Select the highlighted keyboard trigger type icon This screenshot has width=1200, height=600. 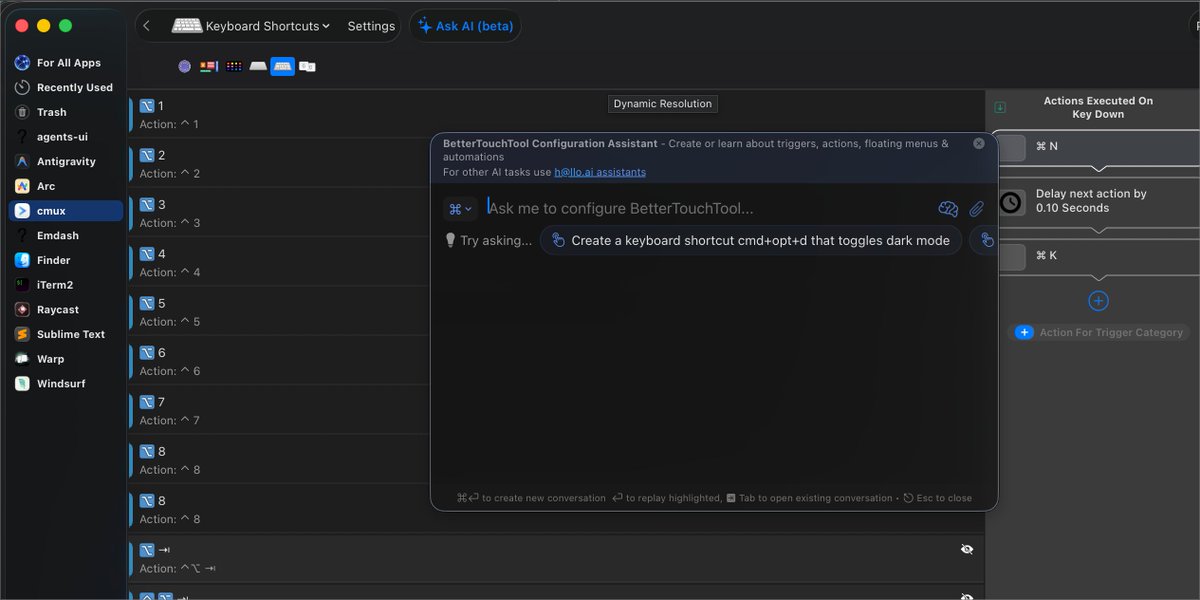tap(283, 66)
